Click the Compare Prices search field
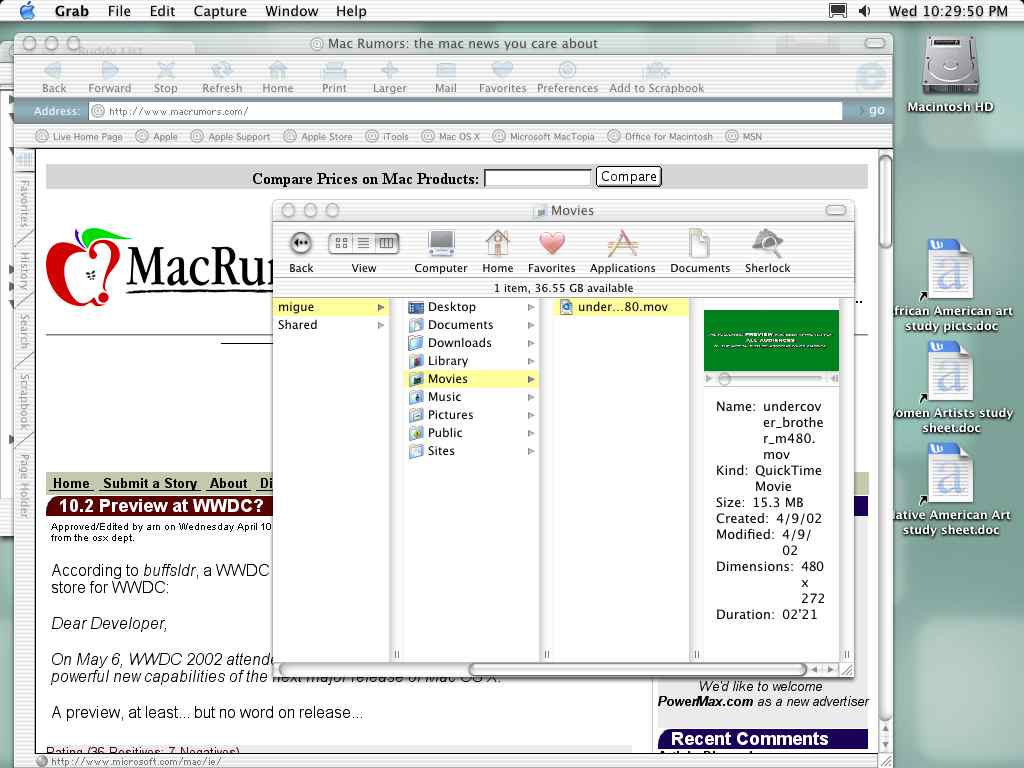The width and height of the screenshot is (1024, 768). (537, 178)
